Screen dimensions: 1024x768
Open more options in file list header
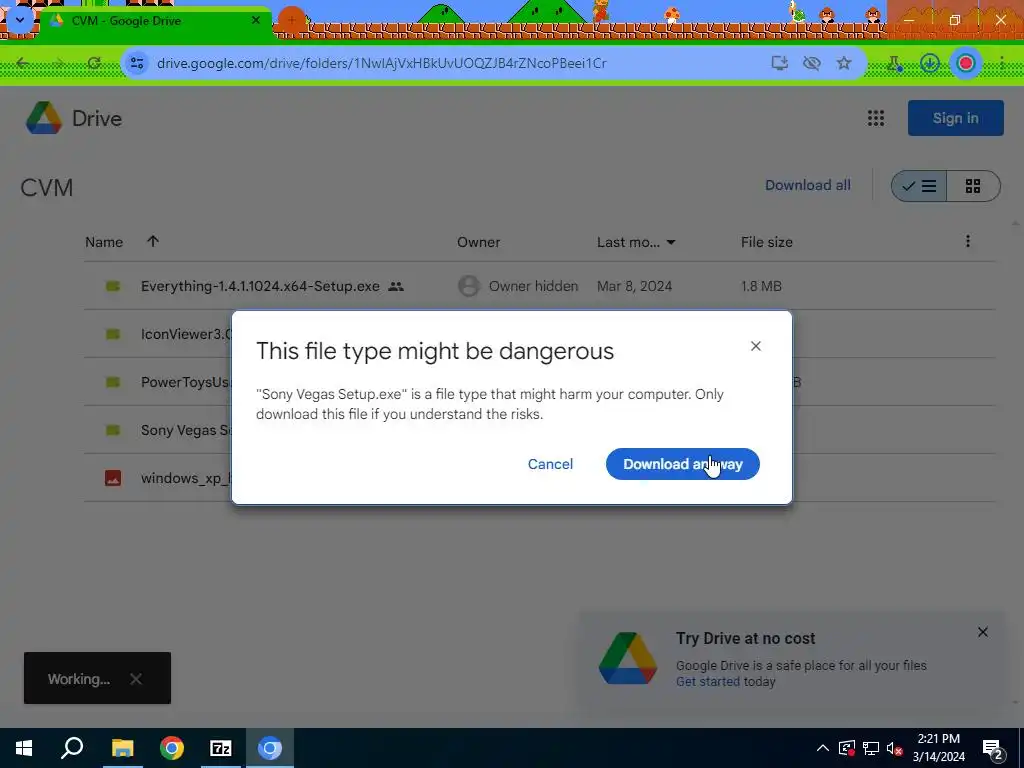coord(968,242)
